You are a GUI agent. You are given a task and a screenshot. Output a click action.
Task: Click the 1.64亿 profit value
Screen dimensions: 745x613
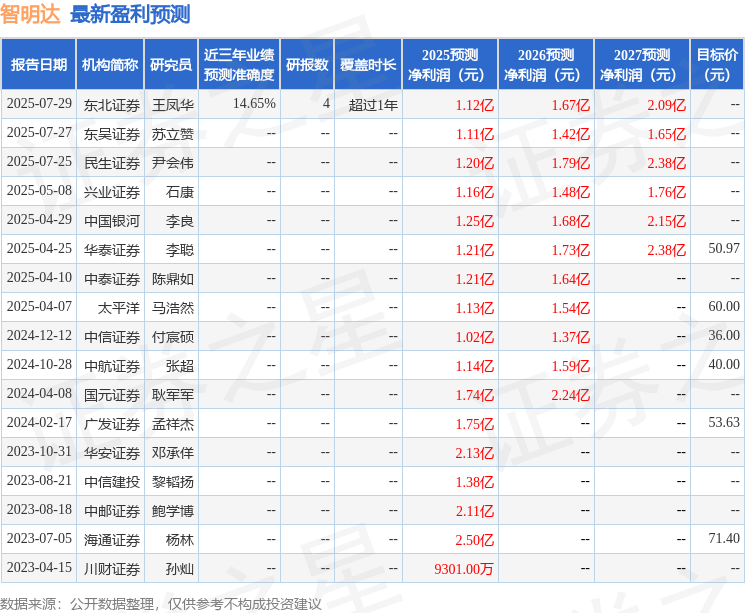(571, 279)
